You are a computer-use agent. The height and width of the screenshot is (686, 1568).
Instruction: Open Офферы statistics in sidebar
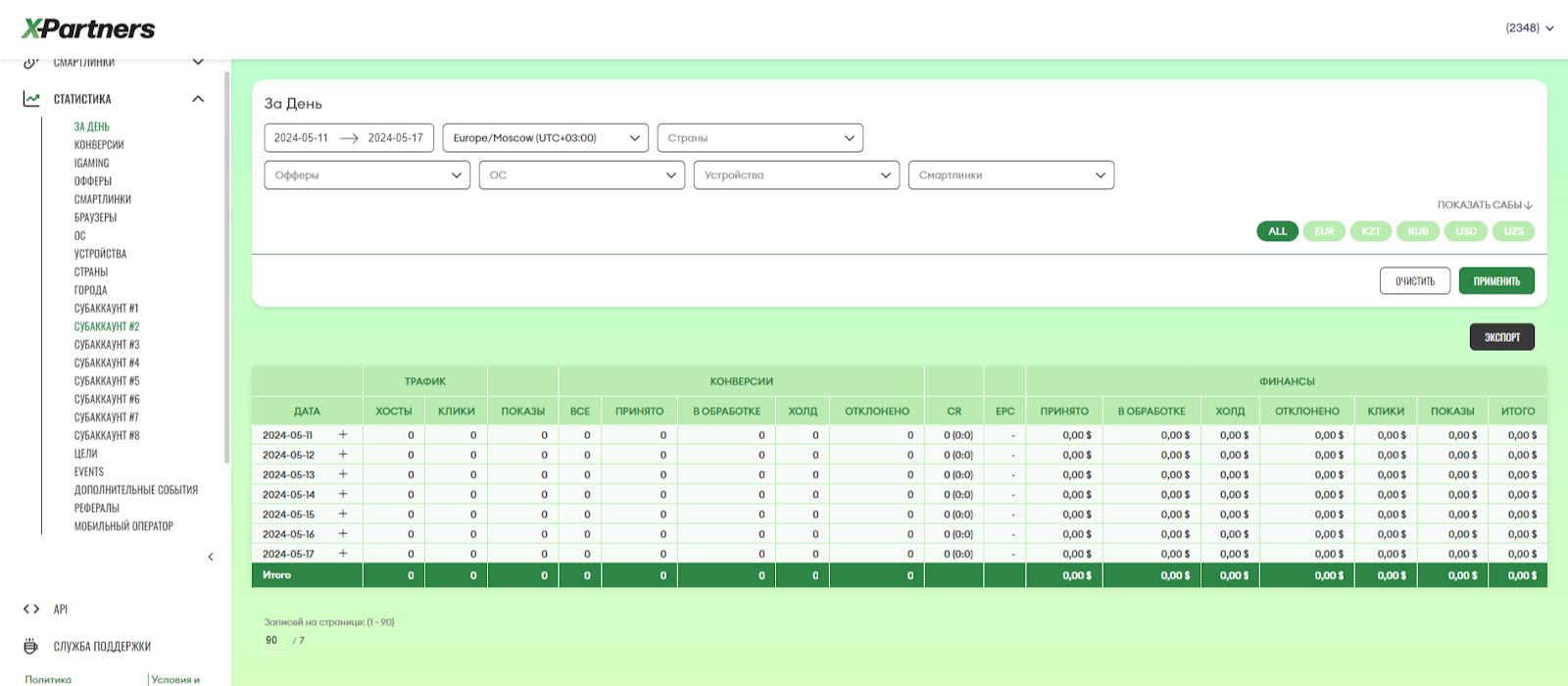(x=93, y=181)
